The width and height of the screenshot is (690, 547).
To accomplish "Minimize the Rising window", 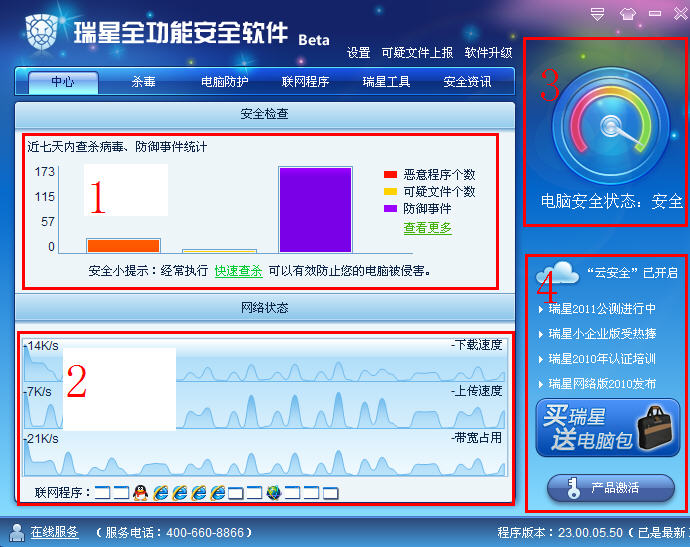I will (x=655, y=14).
